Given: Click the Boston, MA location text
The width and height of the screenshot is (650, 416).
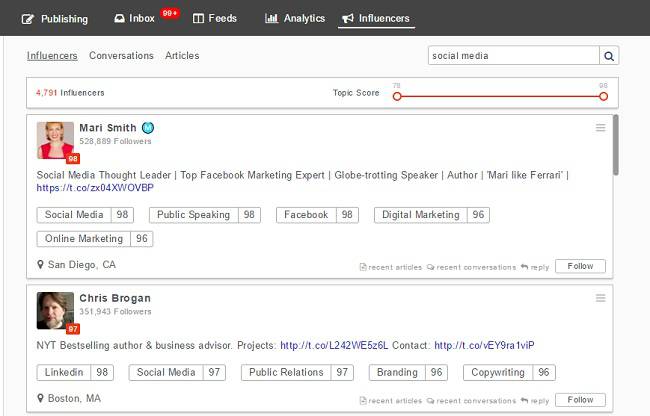Looking at the screenshot, I should 74,398.
